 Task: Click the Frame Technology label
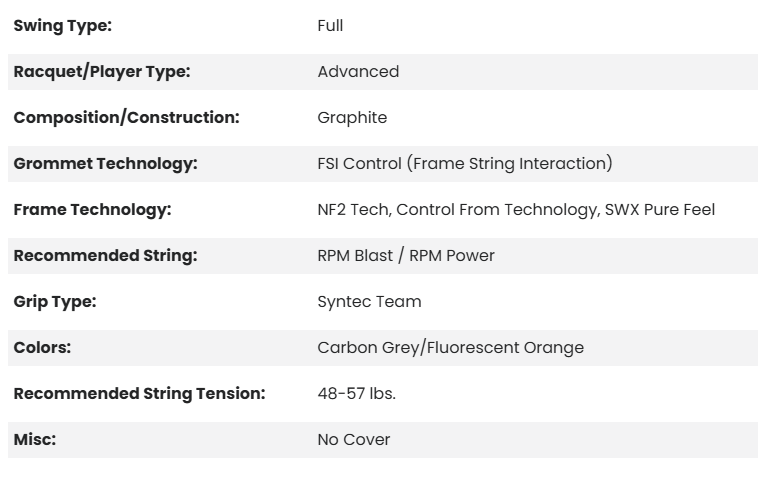[x=92, y=210]
